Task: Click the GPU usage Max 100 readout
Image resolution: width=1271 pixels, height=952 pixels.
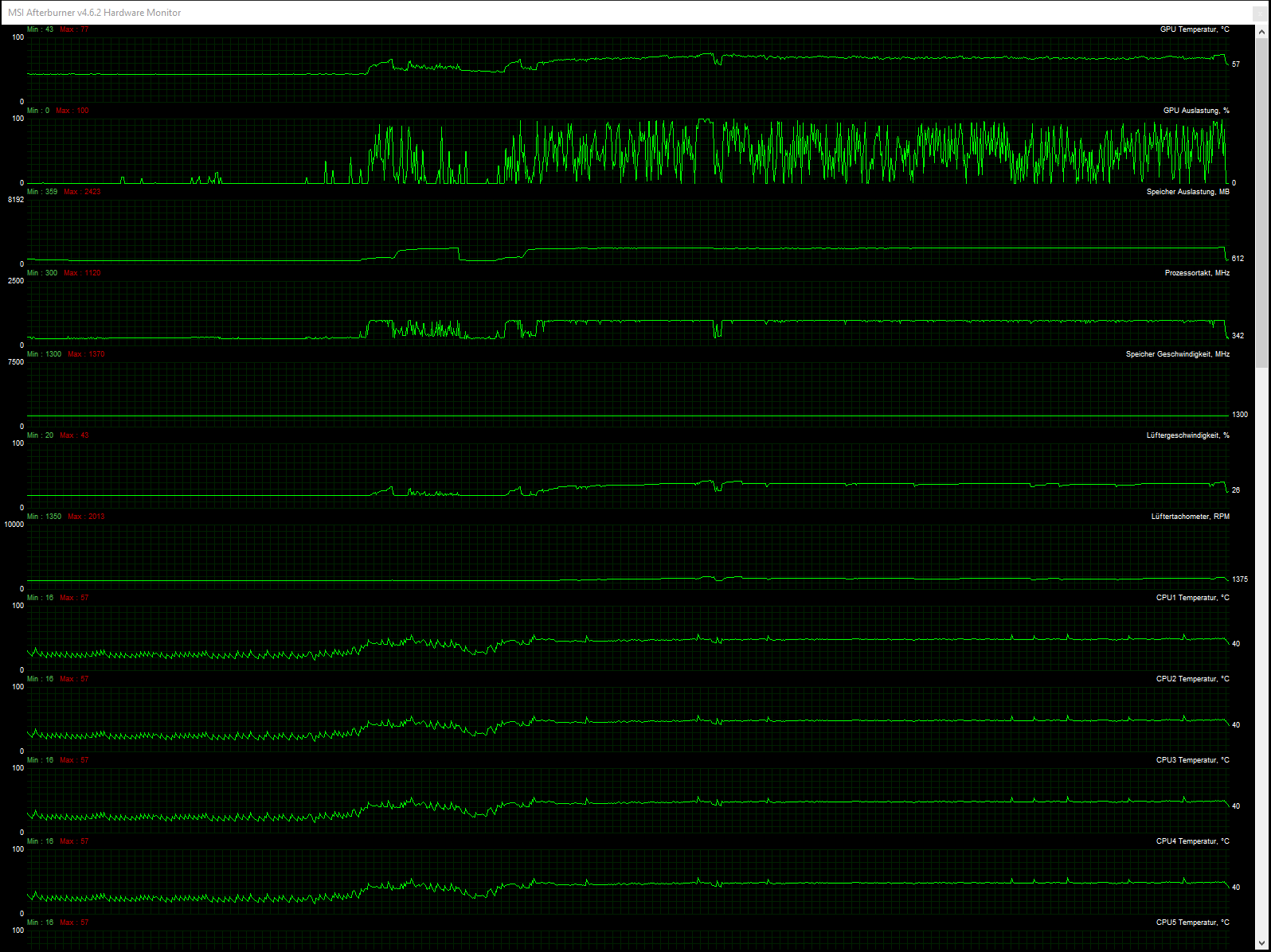Action: click(x=72, y=111)
